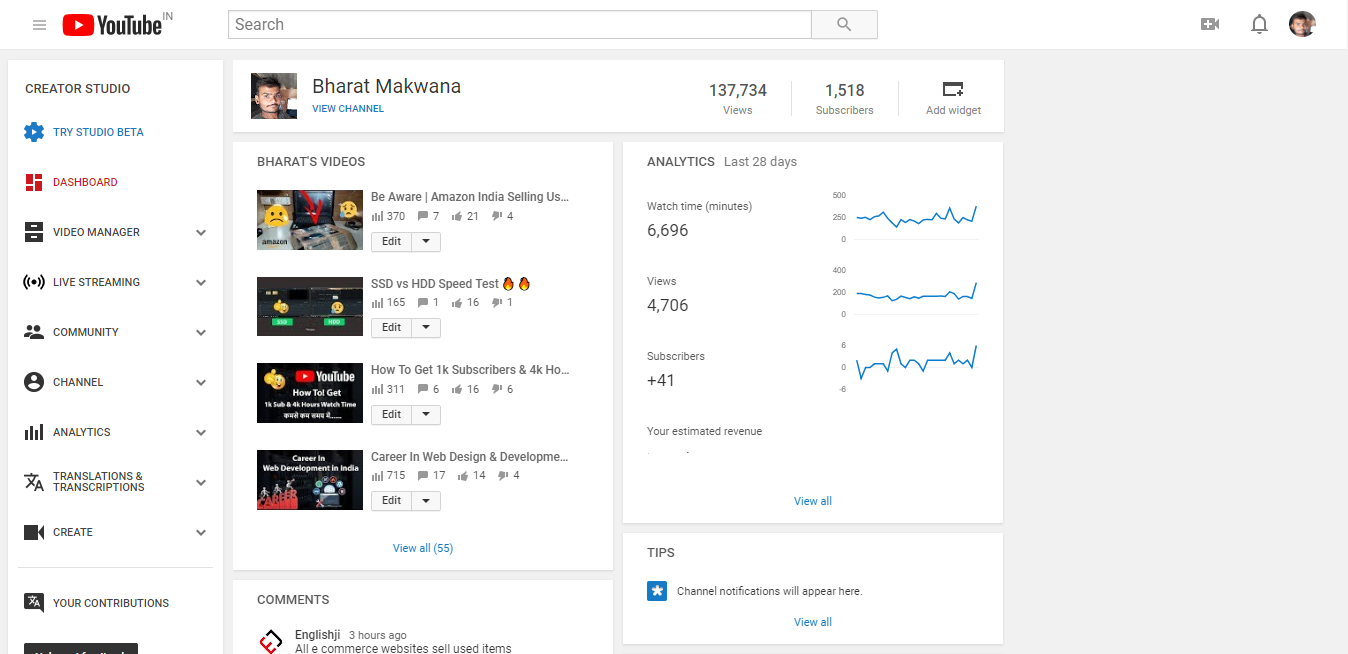This screenshot has height=654, width=1348.
Task: Expand the Video Manager section
Action: [x=201, y=232]
